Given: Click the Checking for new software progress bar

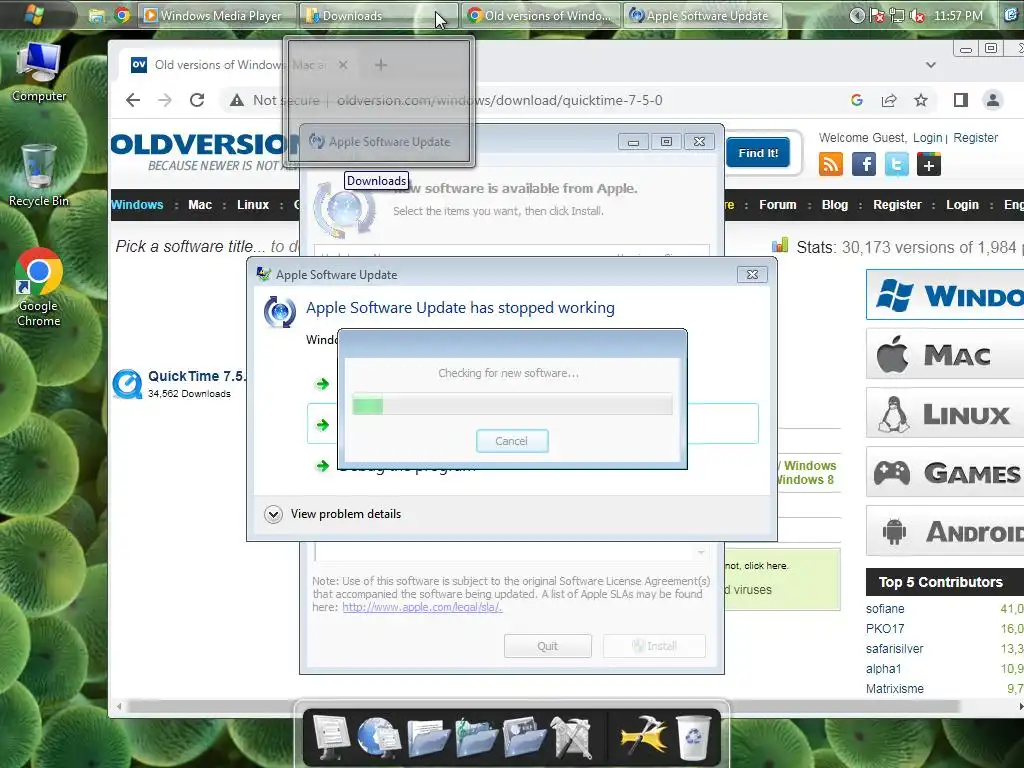Looking at the screenshot, I should 512,405.
